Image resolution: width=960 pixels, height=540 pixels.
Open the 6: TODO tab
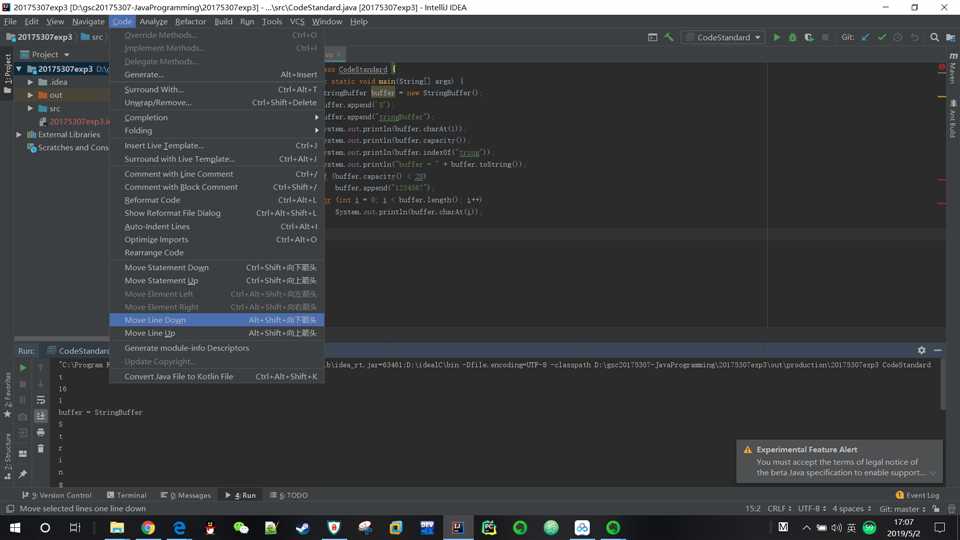click(x=289, y=495)
